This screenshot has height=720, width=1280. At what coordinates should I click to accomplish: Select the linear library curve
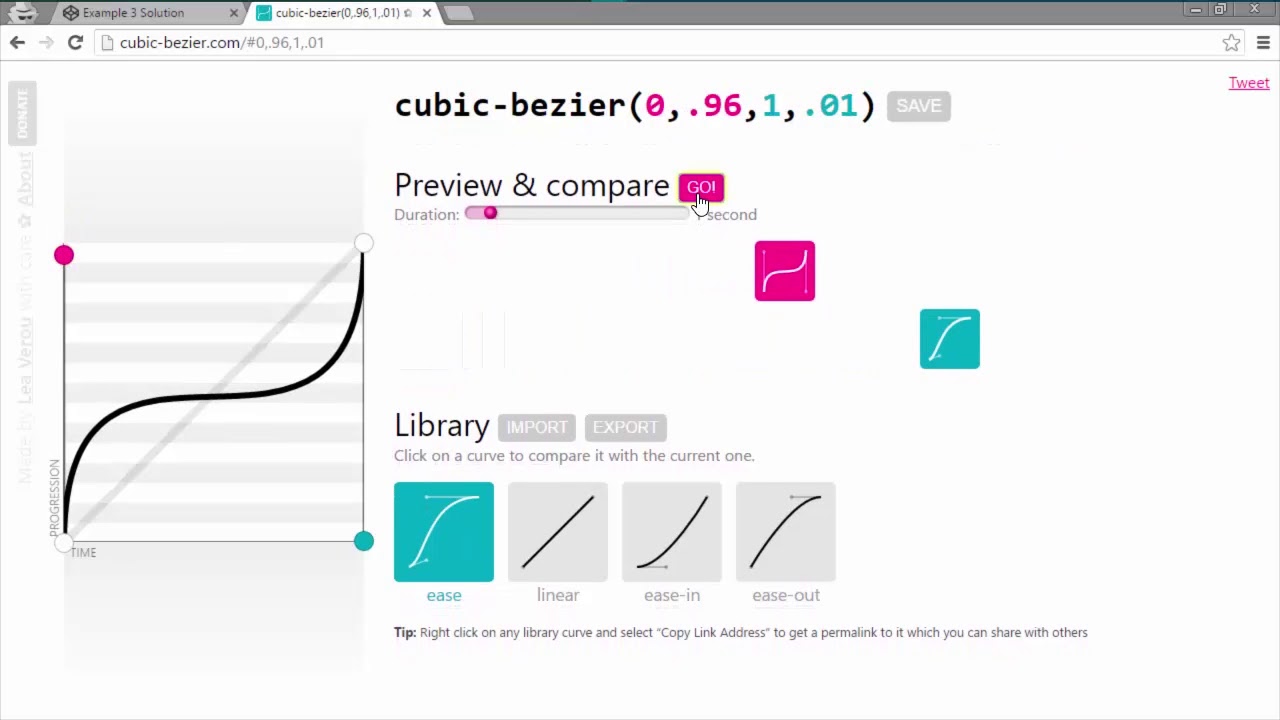point(558,532)
